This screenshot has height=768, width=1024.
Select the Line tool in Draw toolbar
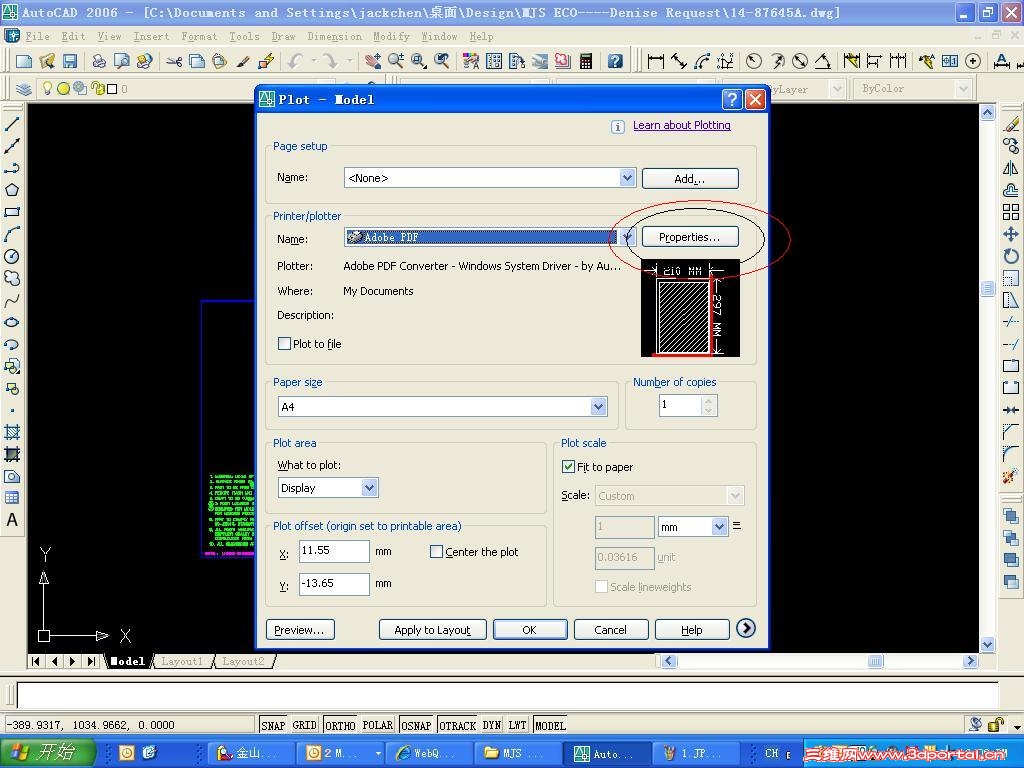click(12, 124)
